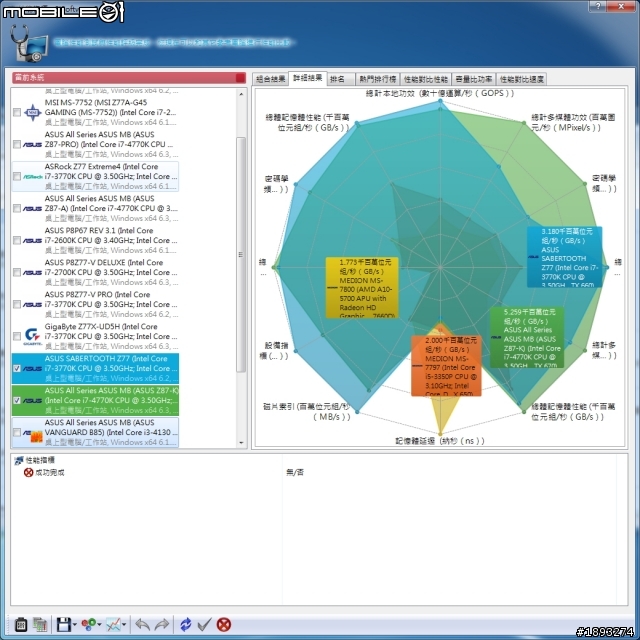
Task: Click the logo in VANGUARD B85 row
Action: tap(33, 435)
